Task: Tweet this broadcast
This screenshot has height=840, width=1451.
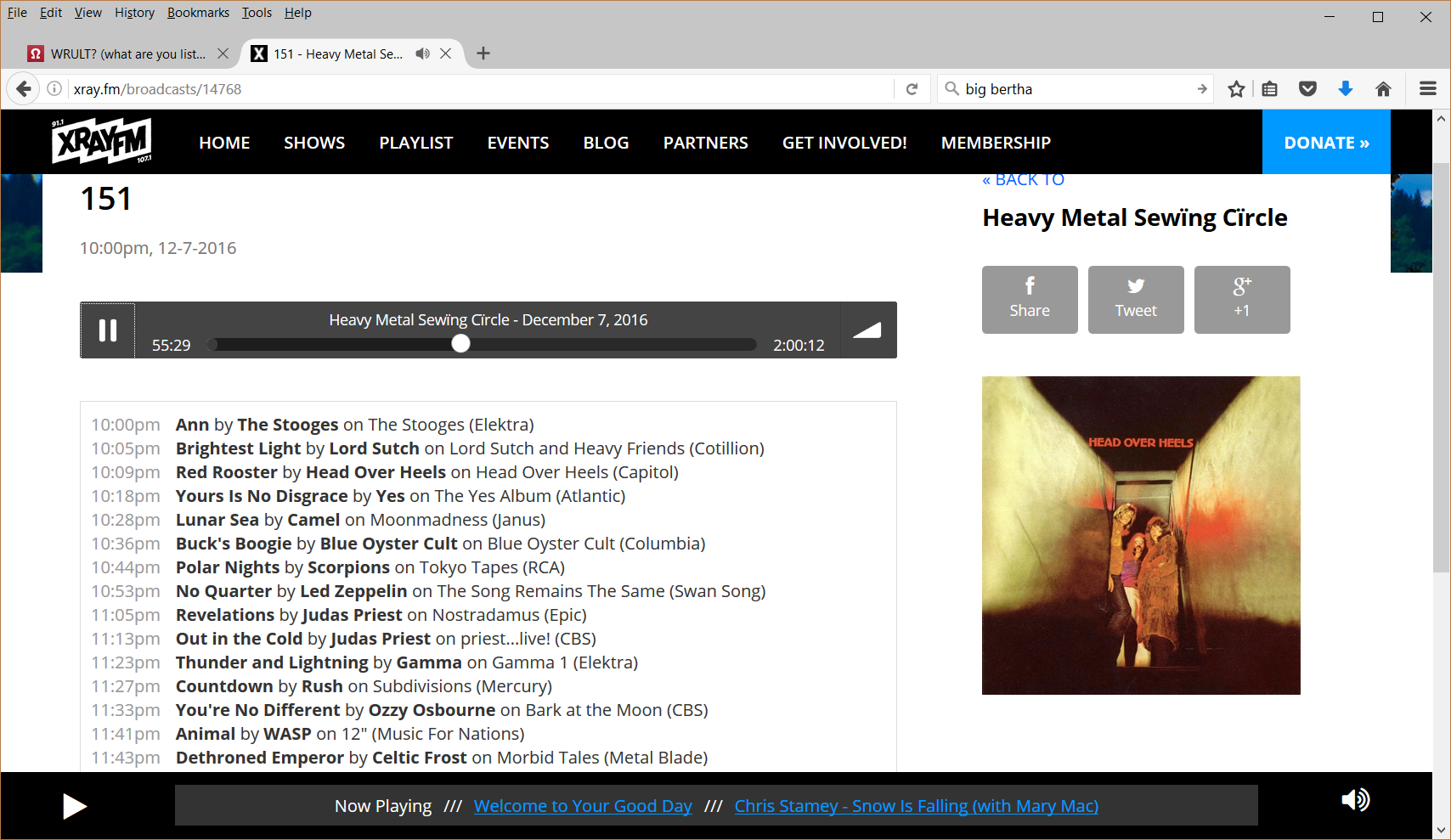Action: click(x=1136, y=300)
